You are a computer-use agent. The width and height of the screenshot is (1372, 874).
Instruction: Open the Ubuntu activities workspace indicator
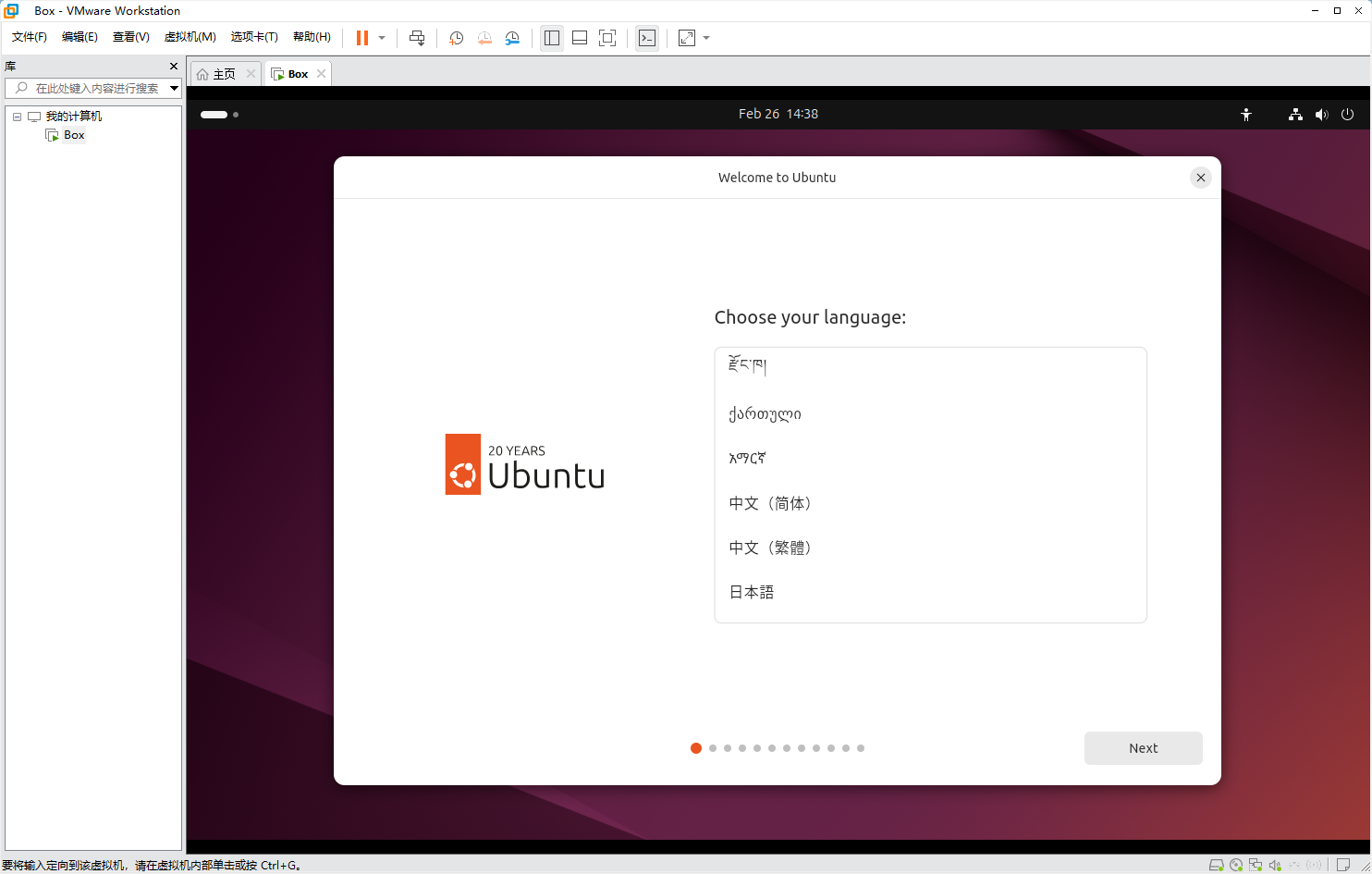point(220,115)
